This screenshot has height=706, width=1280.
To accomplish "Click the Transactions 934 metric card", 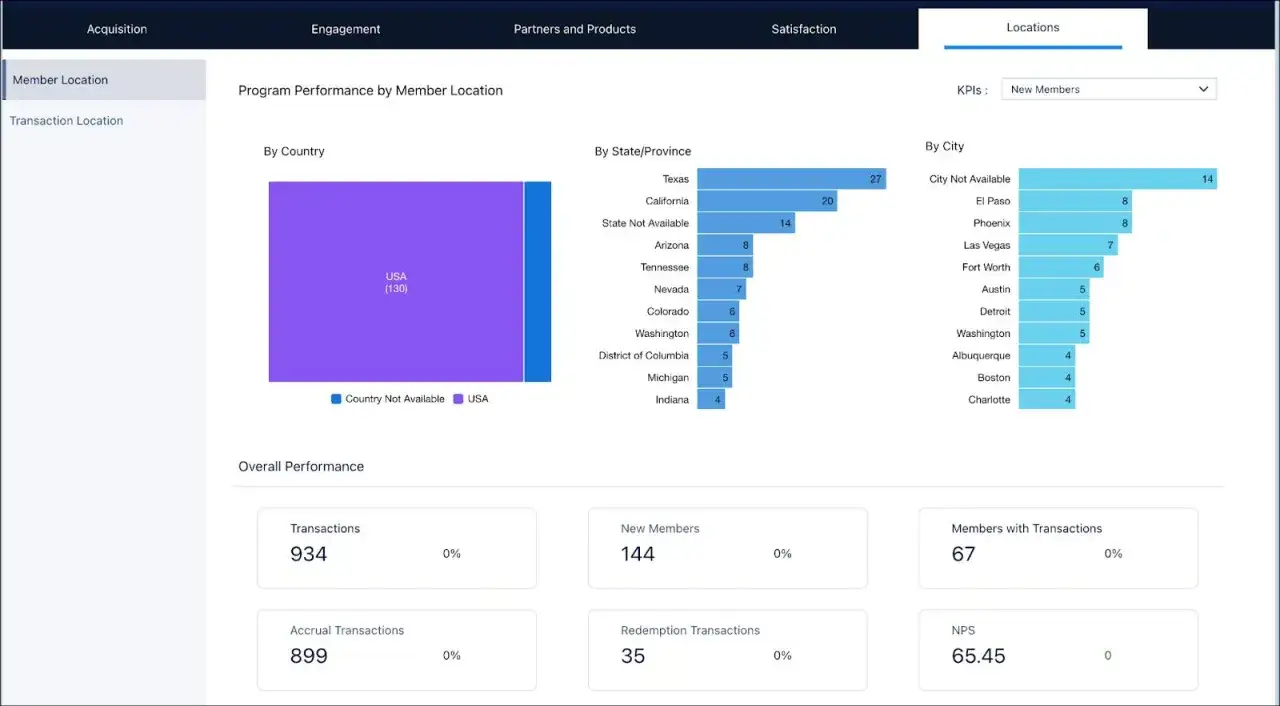I will 397,548.
